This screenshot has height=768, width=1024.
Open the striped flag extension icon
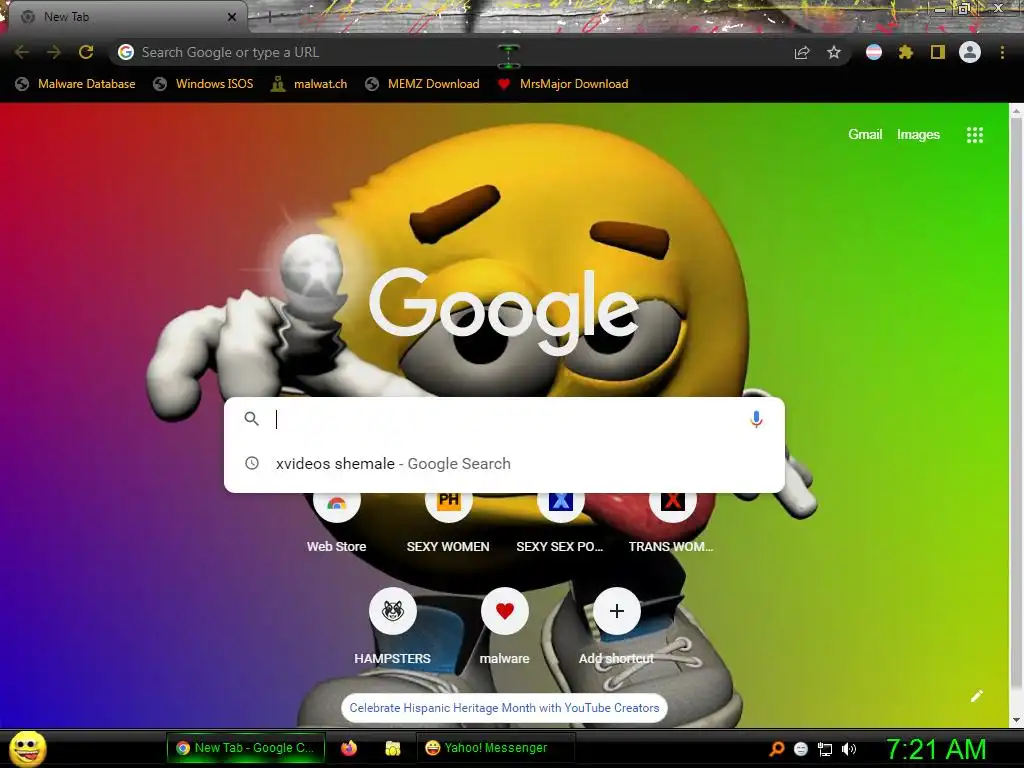[x=874, y=52]
